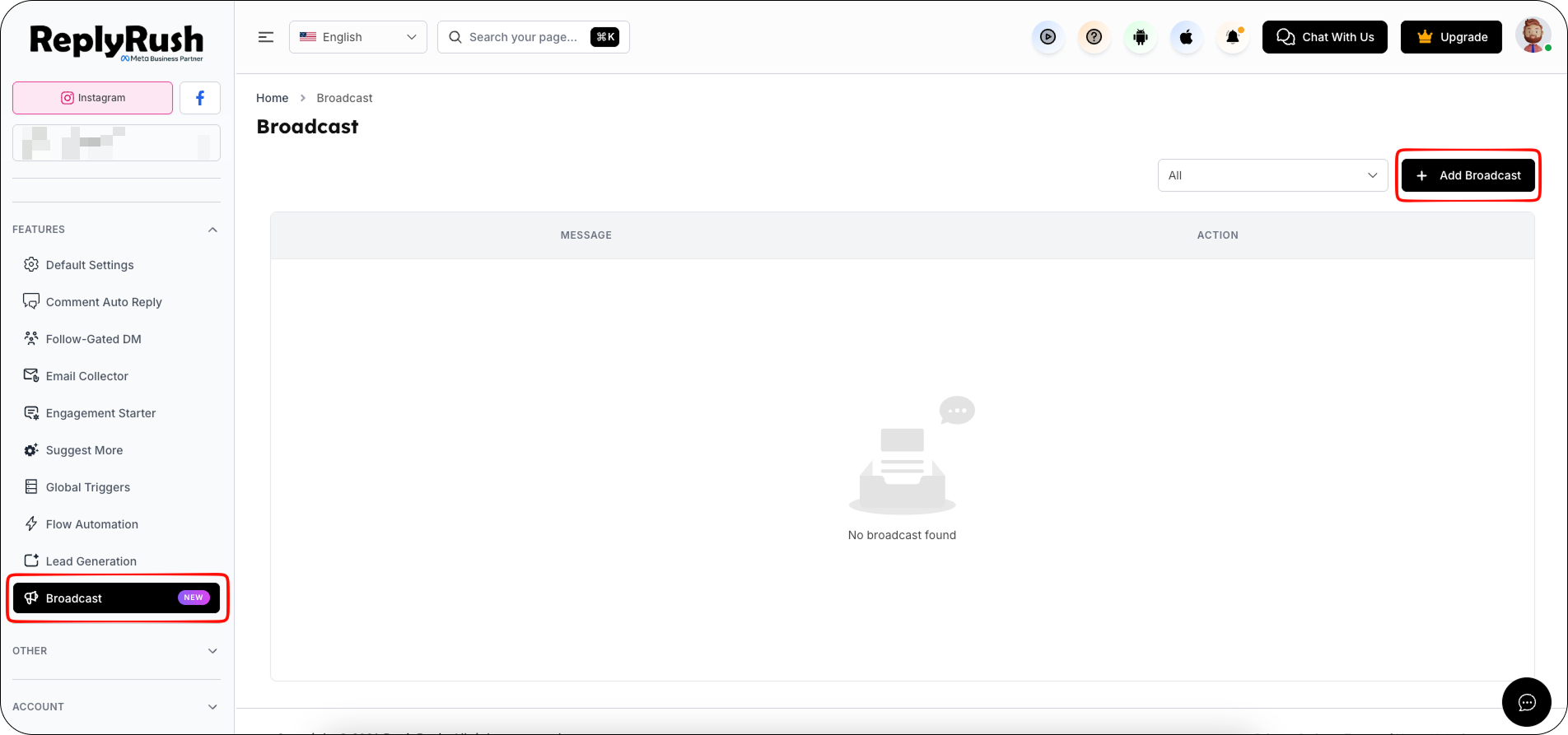
Task: Select the Instagram platform button
Action: [x=92, y=98]
